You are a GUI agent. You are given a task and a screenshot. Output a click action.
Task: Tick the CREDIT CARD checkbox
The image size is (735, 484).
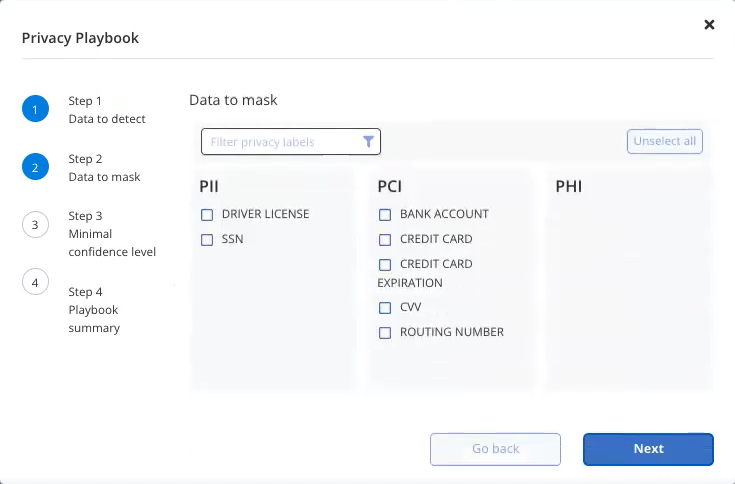click(385, 240)
